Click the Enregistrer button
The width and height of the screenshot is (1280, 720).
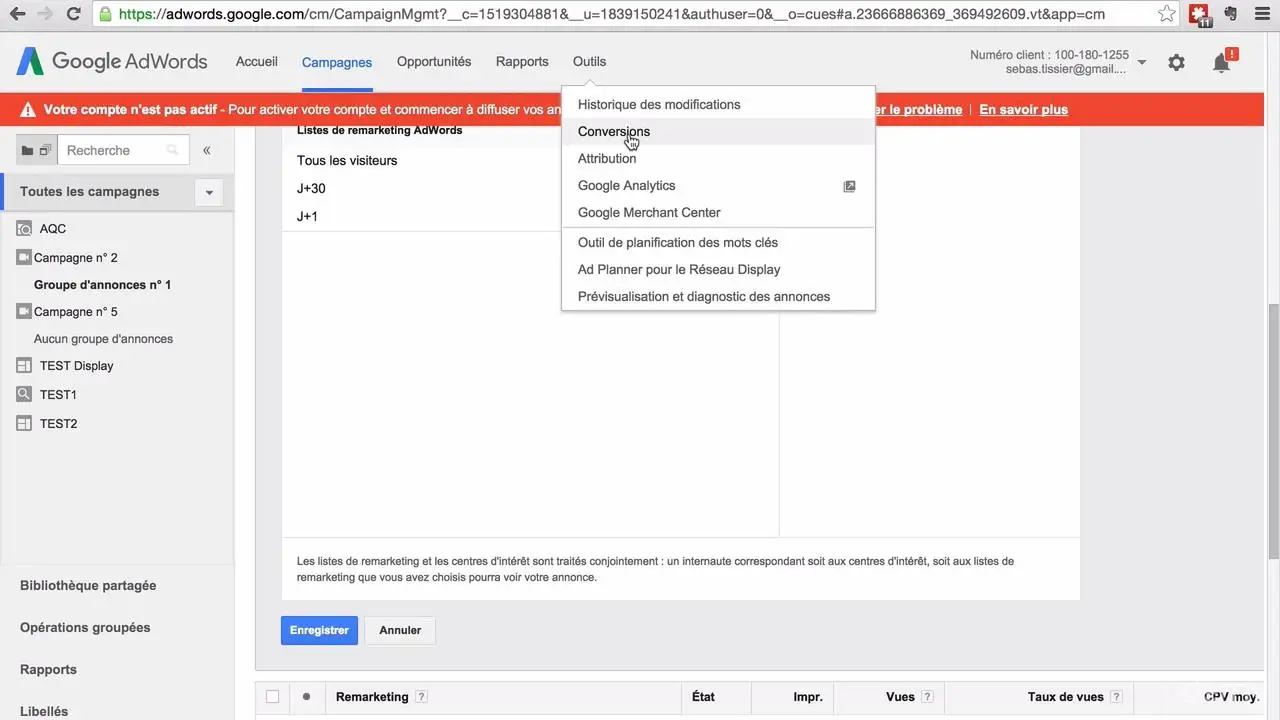click(319, 630)
